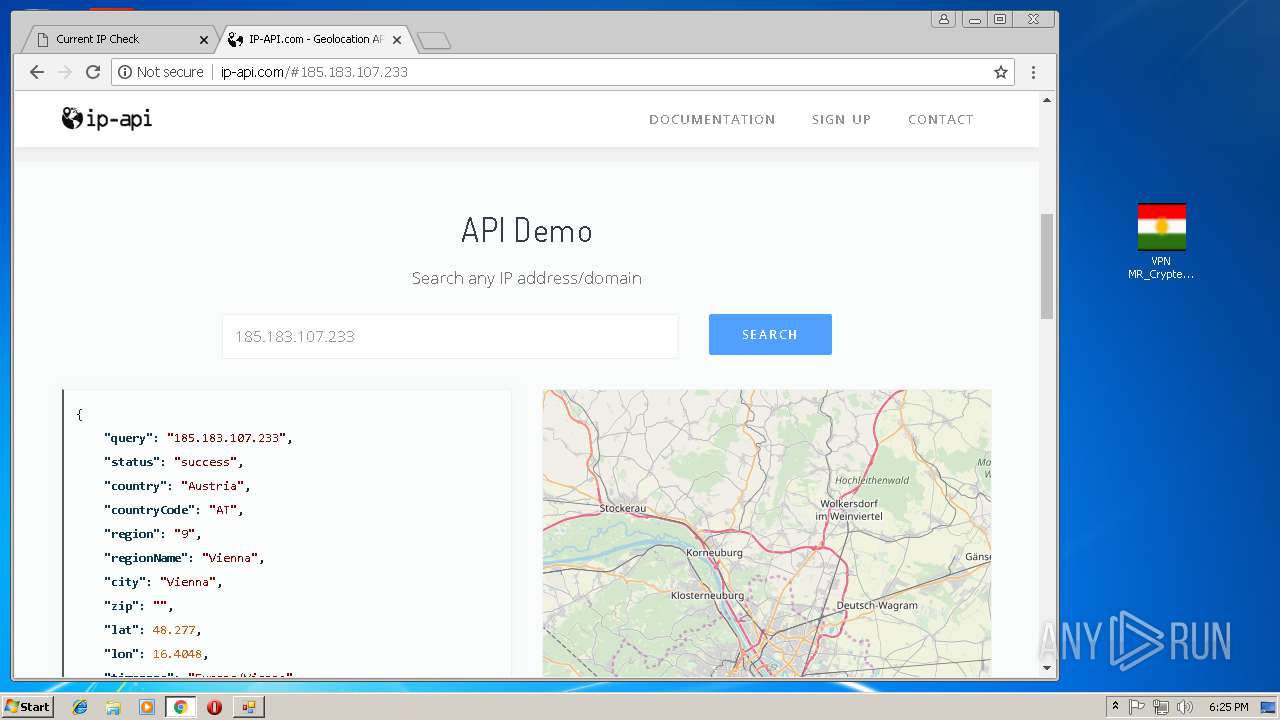Click the IP address search field
The width and height of the screenshot is (1280, 720).
click(x=450, y=336)
